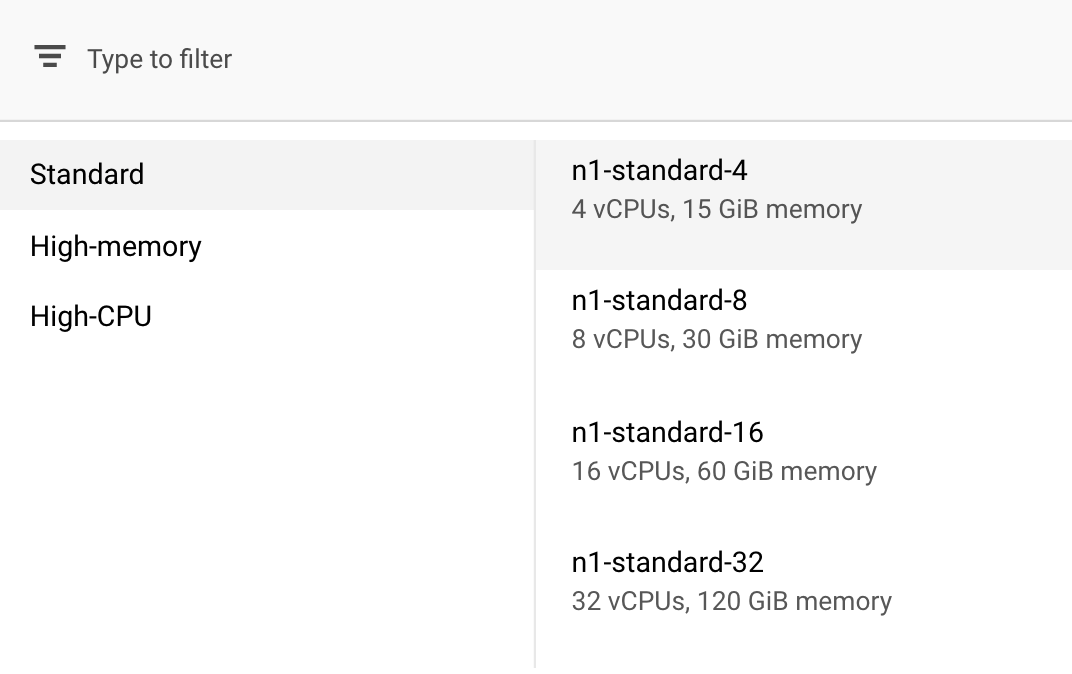Click empty space right of the filter placeholder
Screen dimensions: 1072x674
point(650,59)
